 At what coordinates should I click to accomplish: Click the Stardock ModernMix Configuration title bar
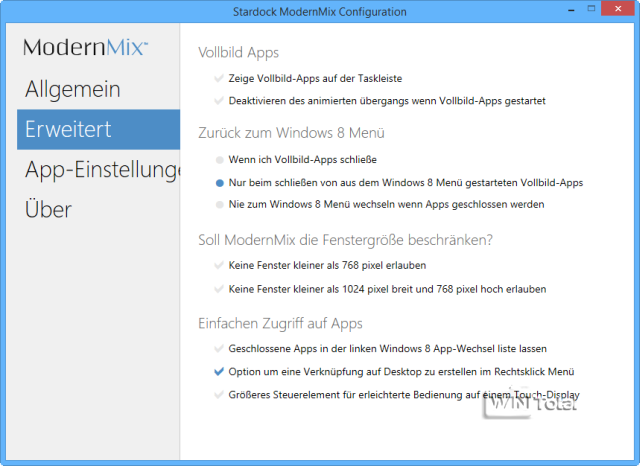pos(320,11)
